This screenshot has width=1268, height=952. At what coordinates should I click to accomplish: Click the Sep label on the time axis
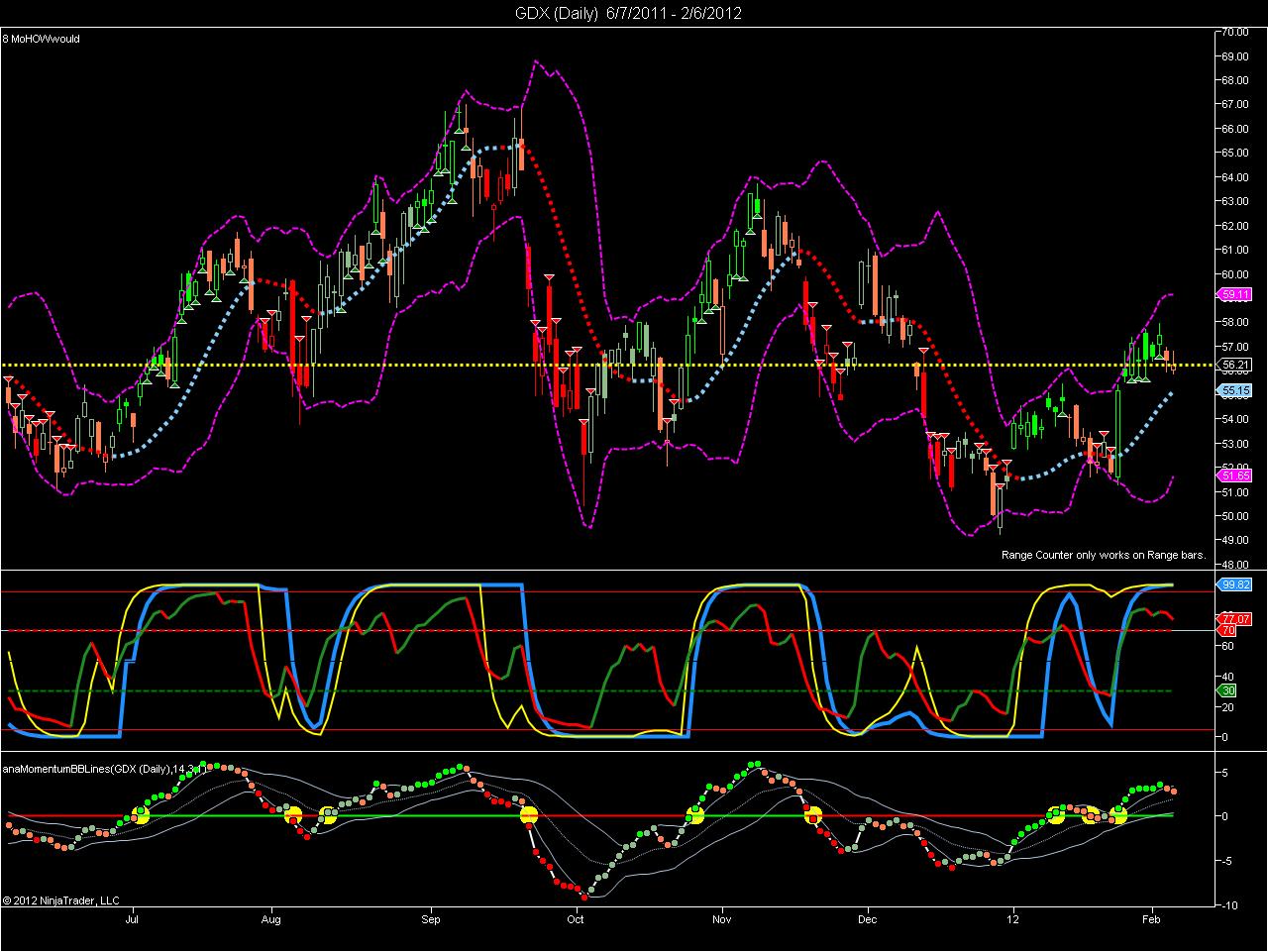430,919
